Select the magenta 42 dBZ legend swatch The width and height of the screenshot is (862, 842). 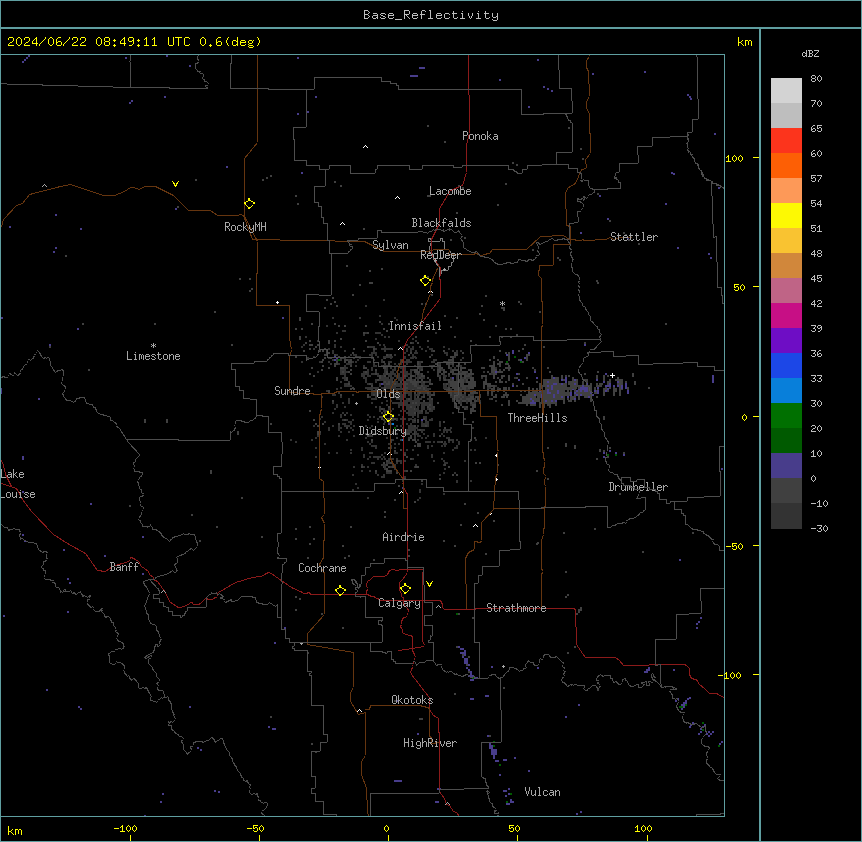pyautogui.click(x=786, y=315)
